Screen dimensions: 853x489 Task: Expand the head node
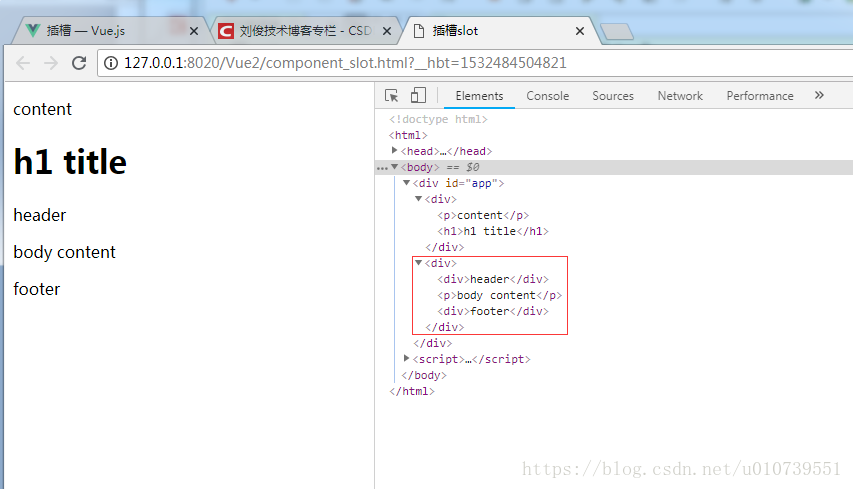coord(394,151)
